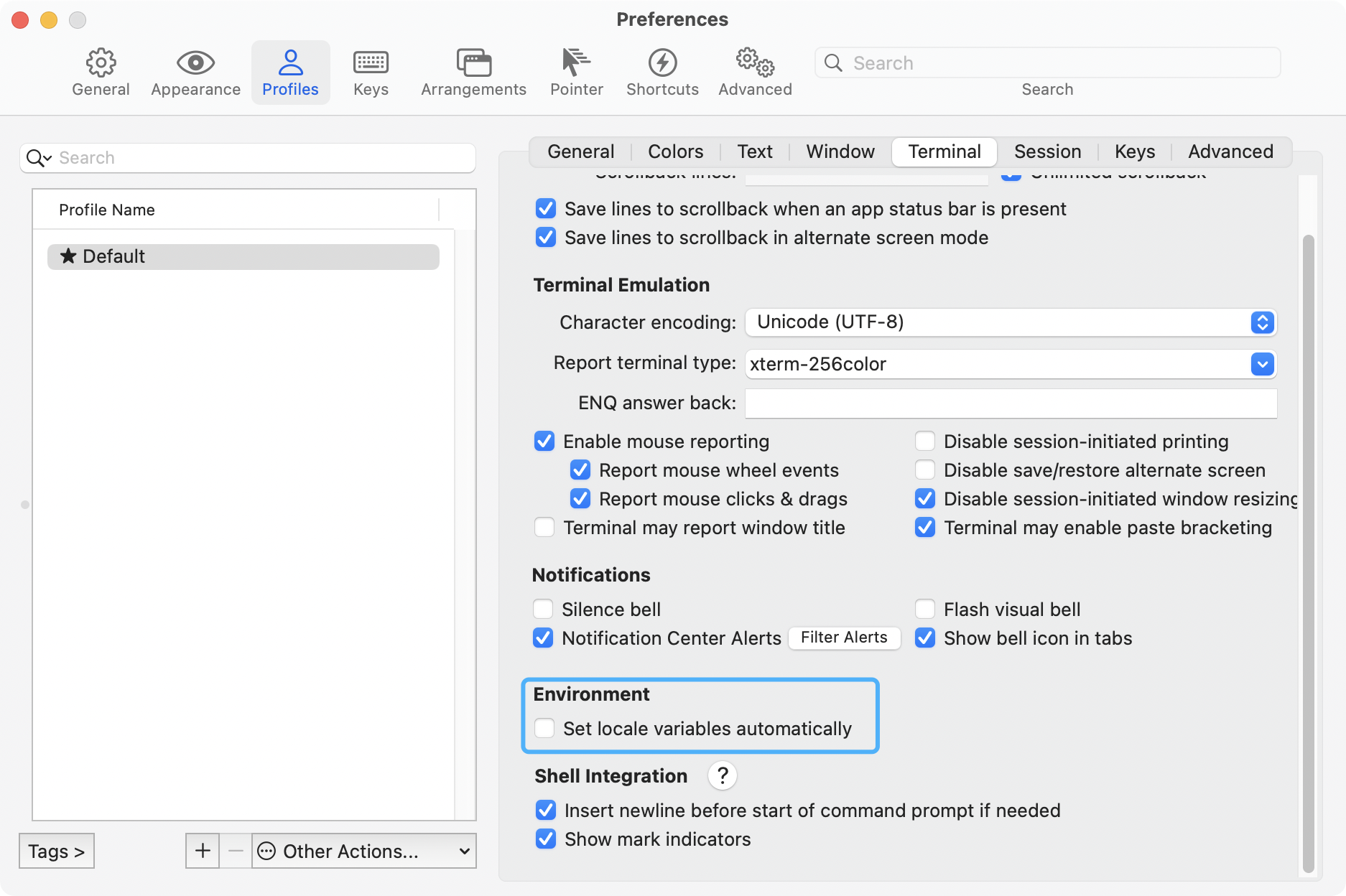Click the Filter Alerts button
This screenshot has height=896, width=1346.
click(844, 638)
